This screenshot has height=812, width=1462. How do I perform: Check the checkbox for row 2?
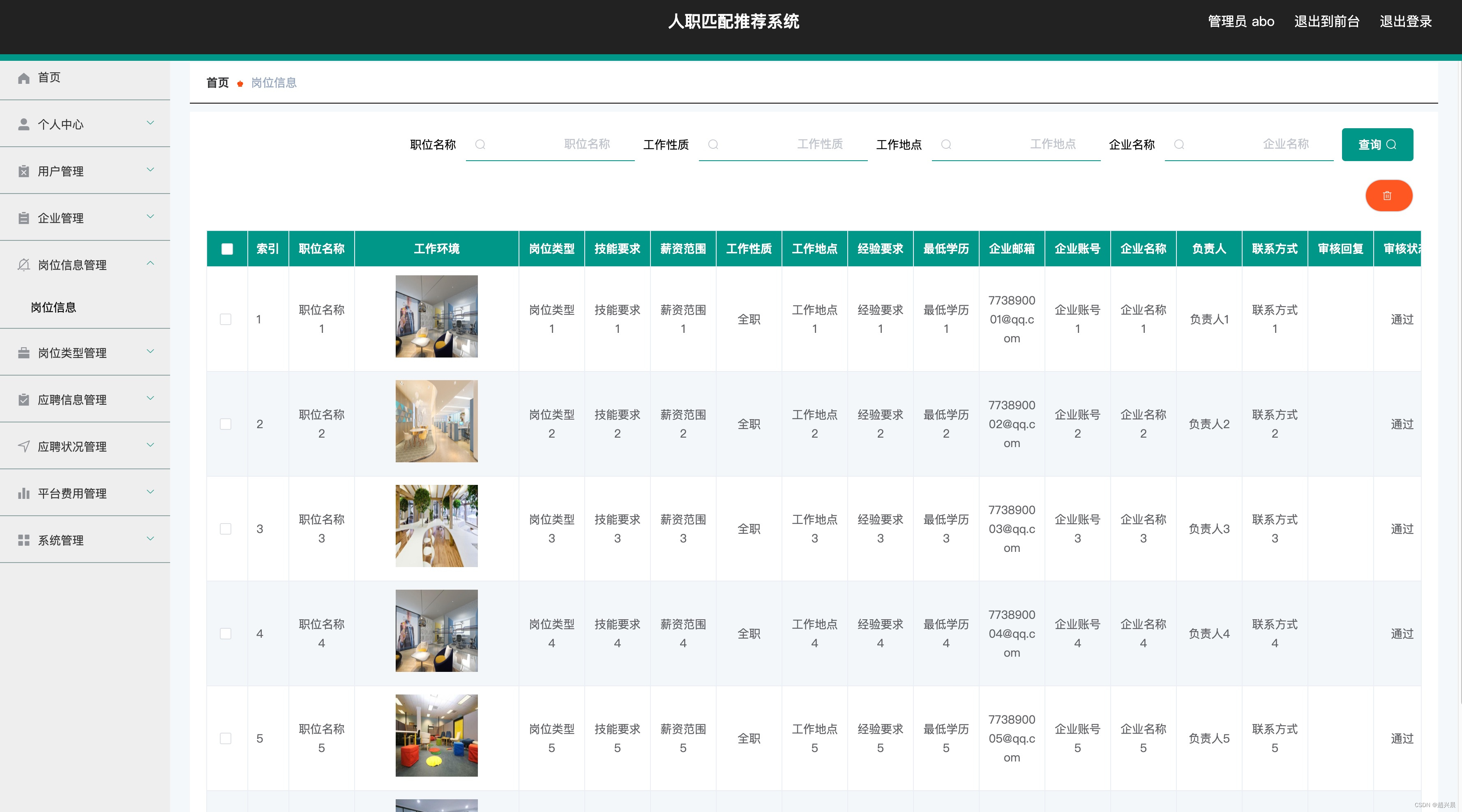(225, 424)
